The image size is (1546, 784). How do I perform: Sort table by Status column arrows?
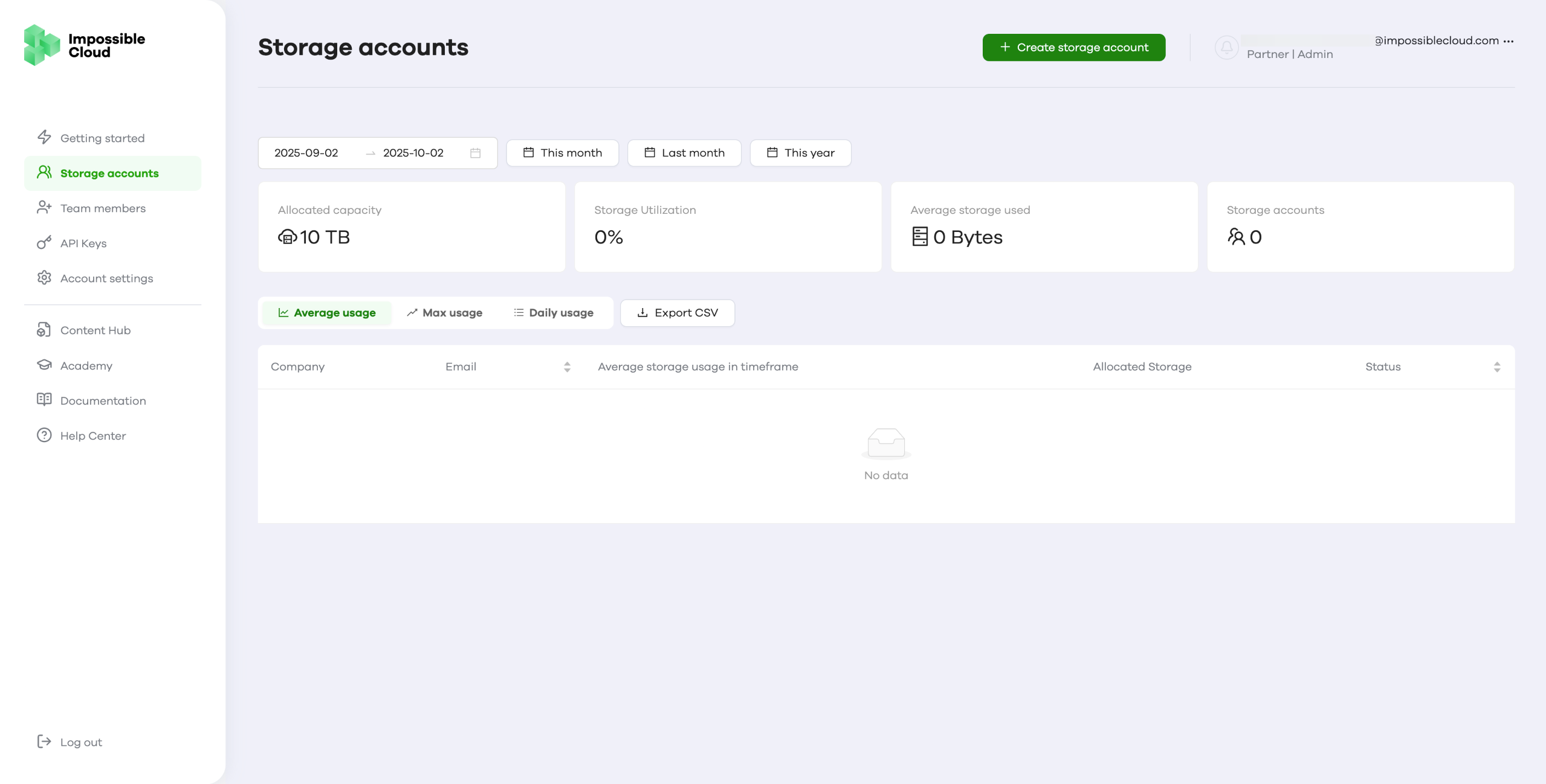[1496, 367]
